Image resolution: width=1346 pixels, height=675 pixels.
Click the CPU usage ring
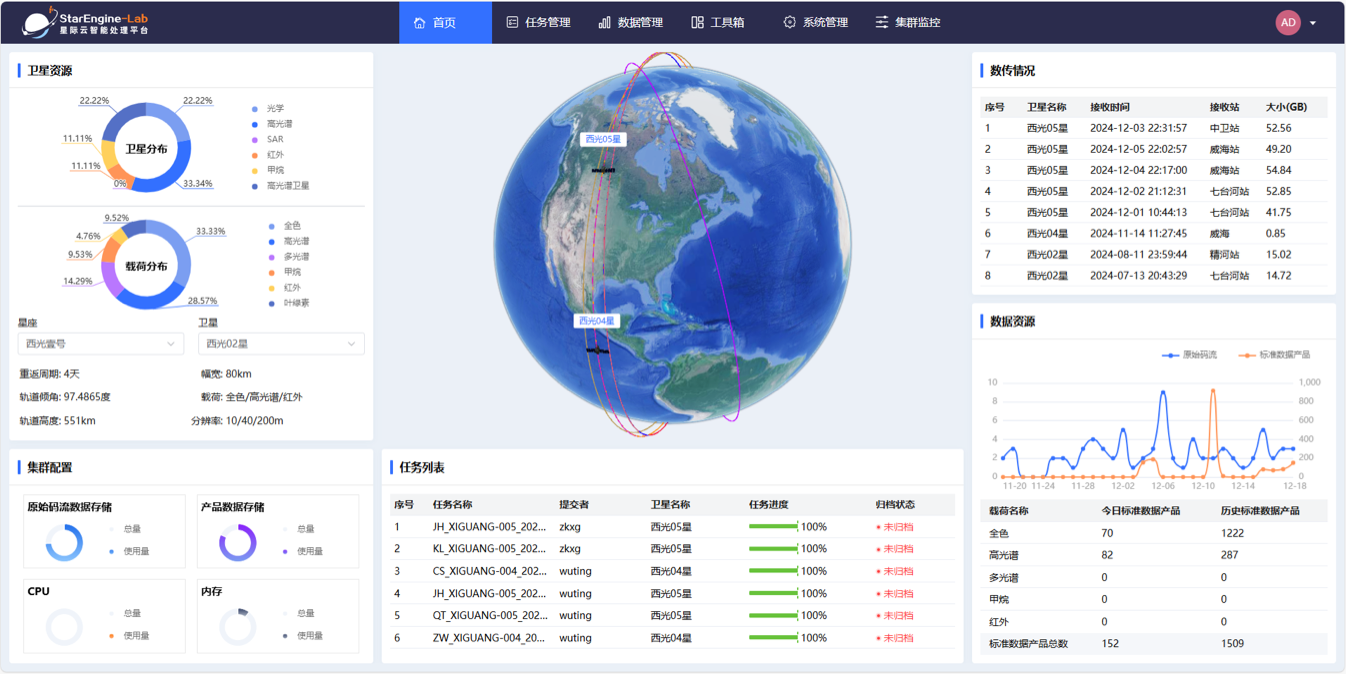click(x=64, y=627)
